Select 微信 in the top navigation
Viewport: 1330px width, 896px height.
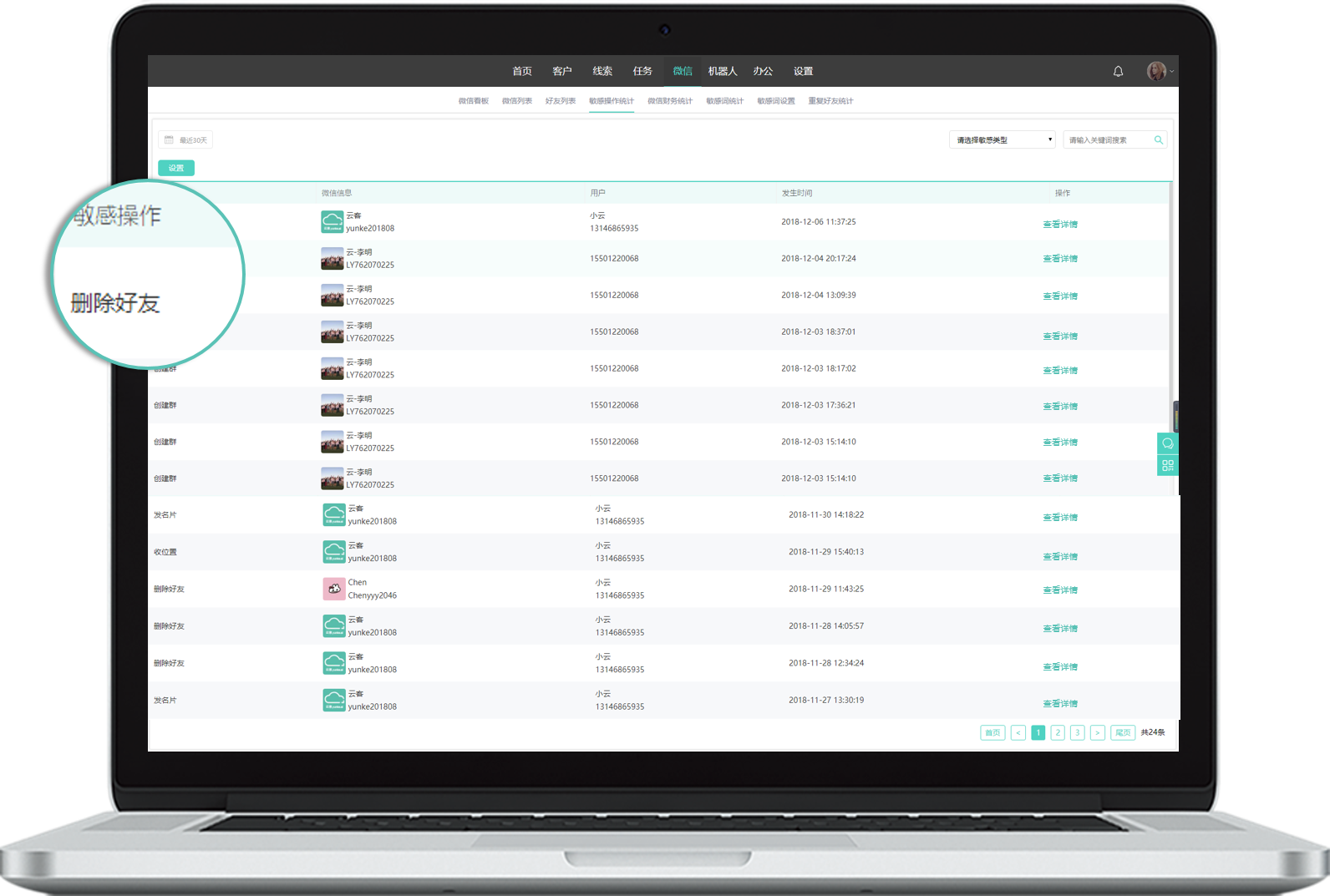(x=683, y=72)
